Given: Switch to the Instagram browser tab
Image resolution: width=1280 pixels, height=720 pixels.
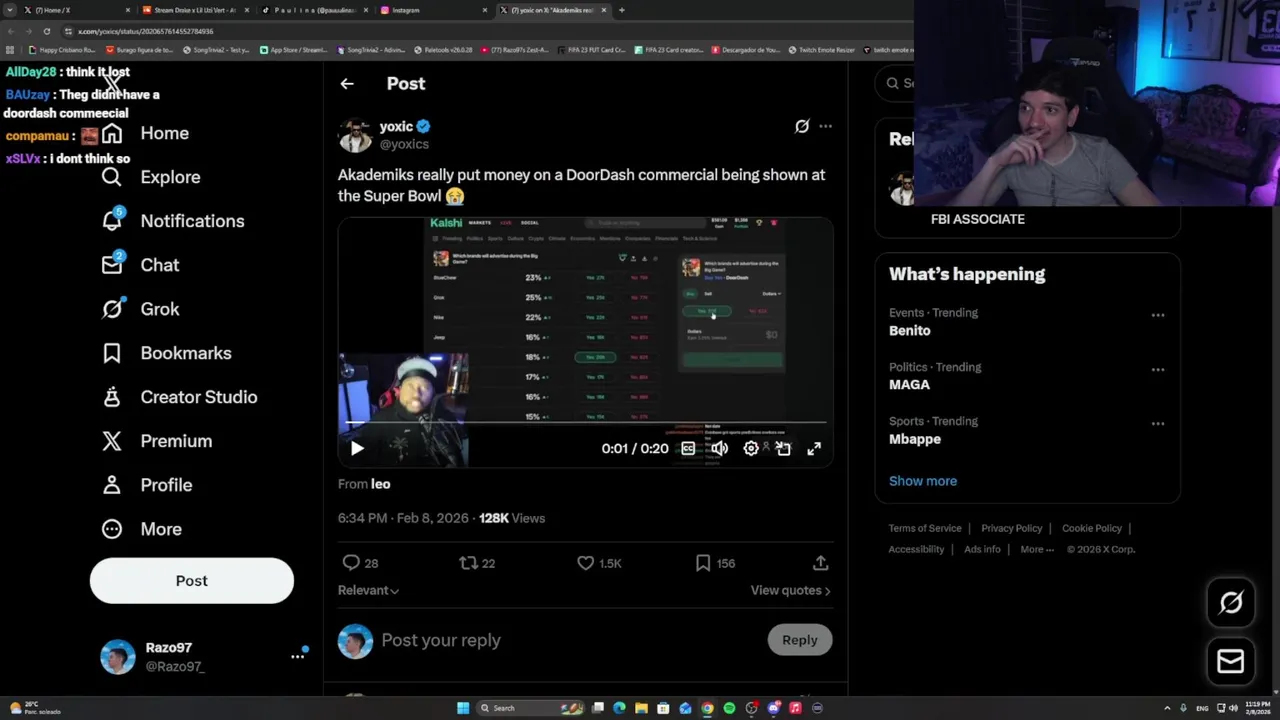Looking at the screenshot, I should click(x=433, y=10).
